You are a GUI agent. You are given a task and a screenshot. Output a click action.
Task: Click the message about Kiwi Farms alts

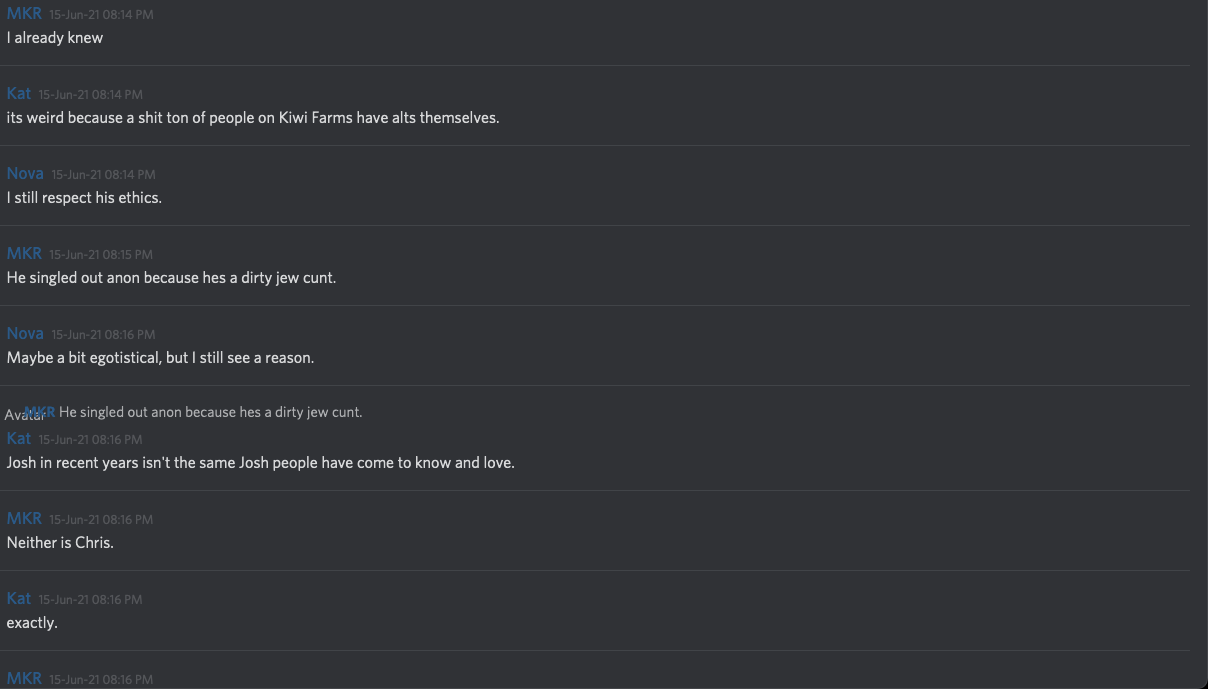point(253,118)
